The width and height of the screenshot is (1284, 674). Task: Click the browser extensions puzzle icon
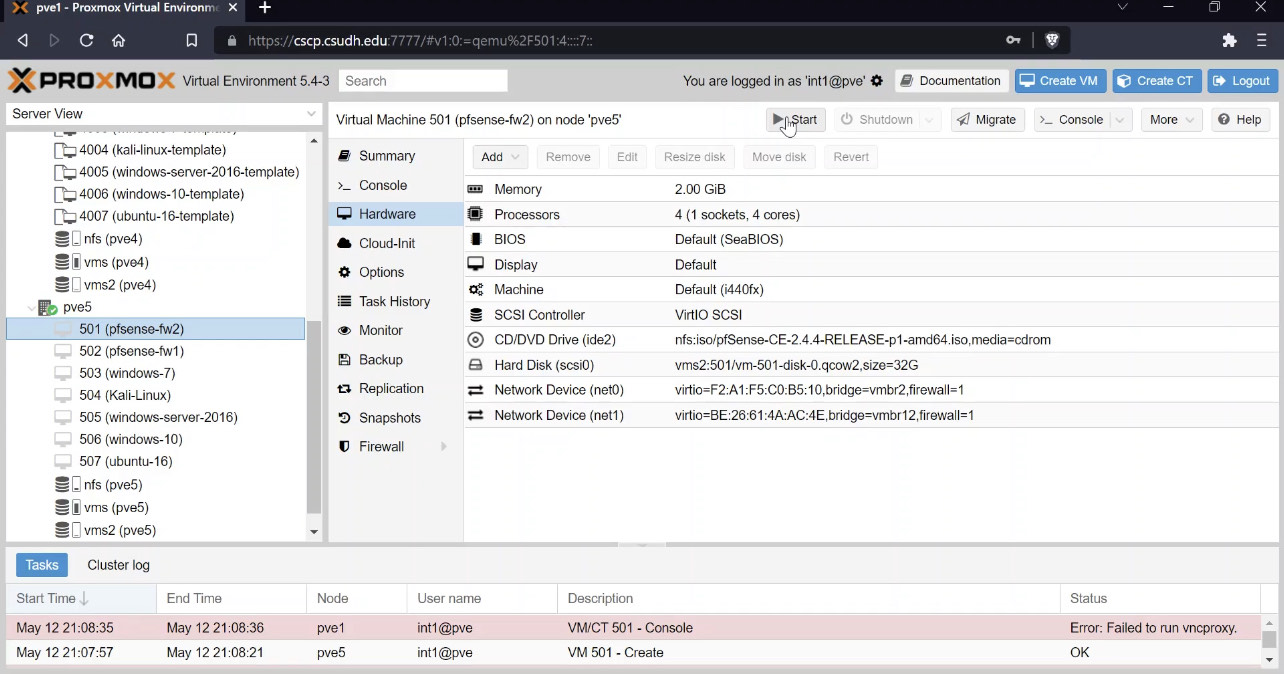click(x=1230, y=41)
